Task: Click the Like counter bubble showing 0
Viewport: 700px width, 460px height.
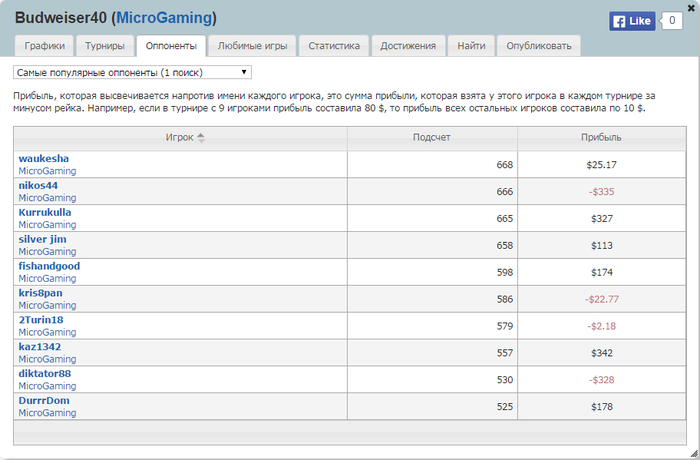Action: click(672, 21)
